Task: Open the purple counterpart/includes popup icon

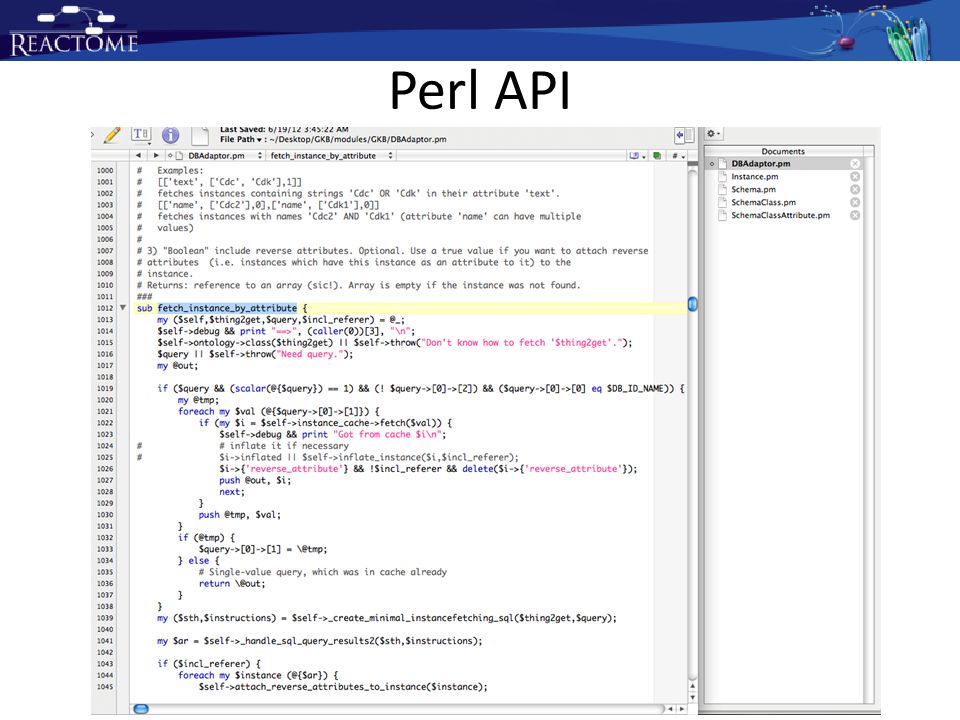Action: point(637,156)
